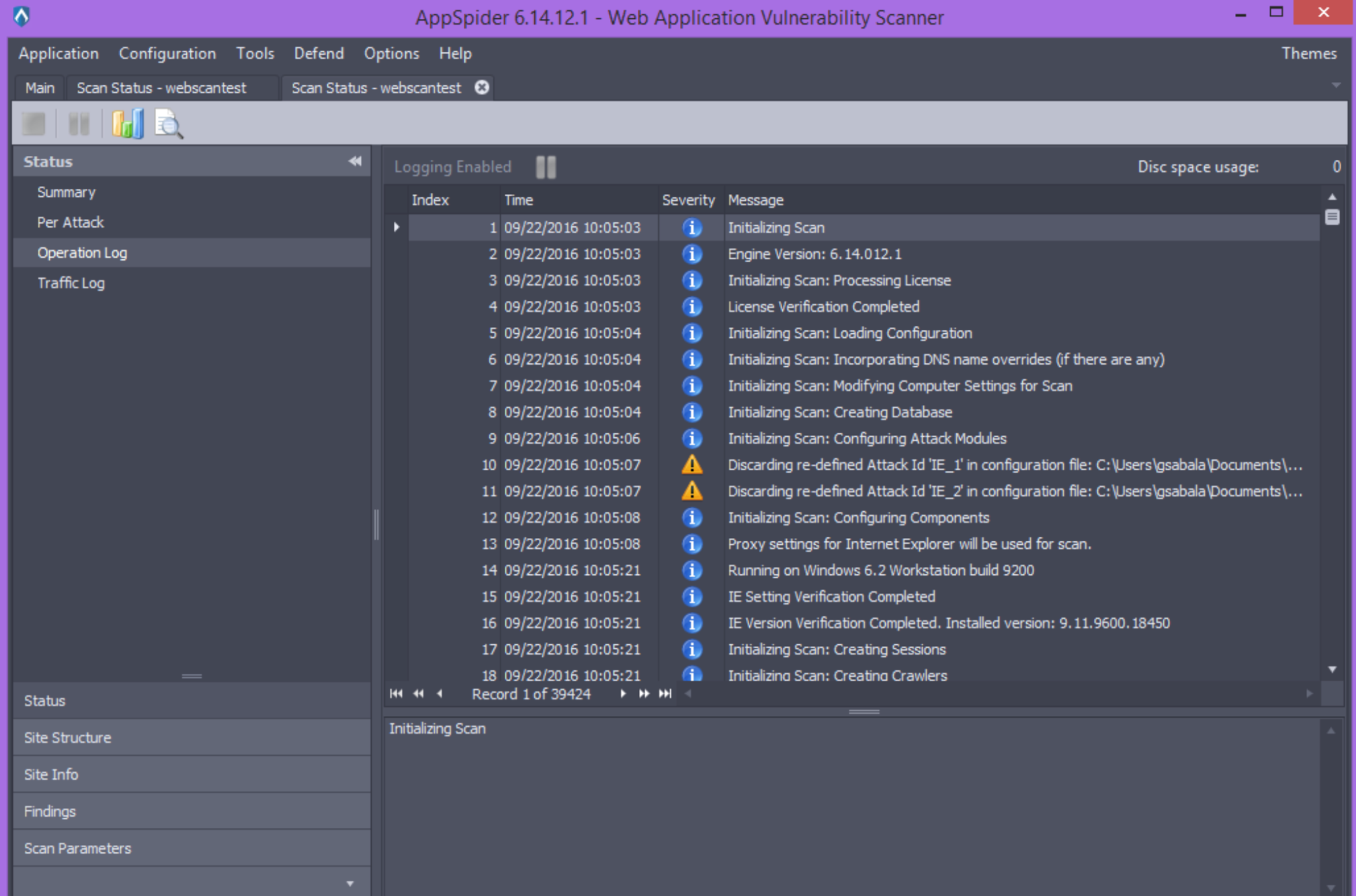Image resolution: width=1356 pixels, height=896 pixels.
Task: Close the second Scan Status webscantest tab
Action: (482, 87)
